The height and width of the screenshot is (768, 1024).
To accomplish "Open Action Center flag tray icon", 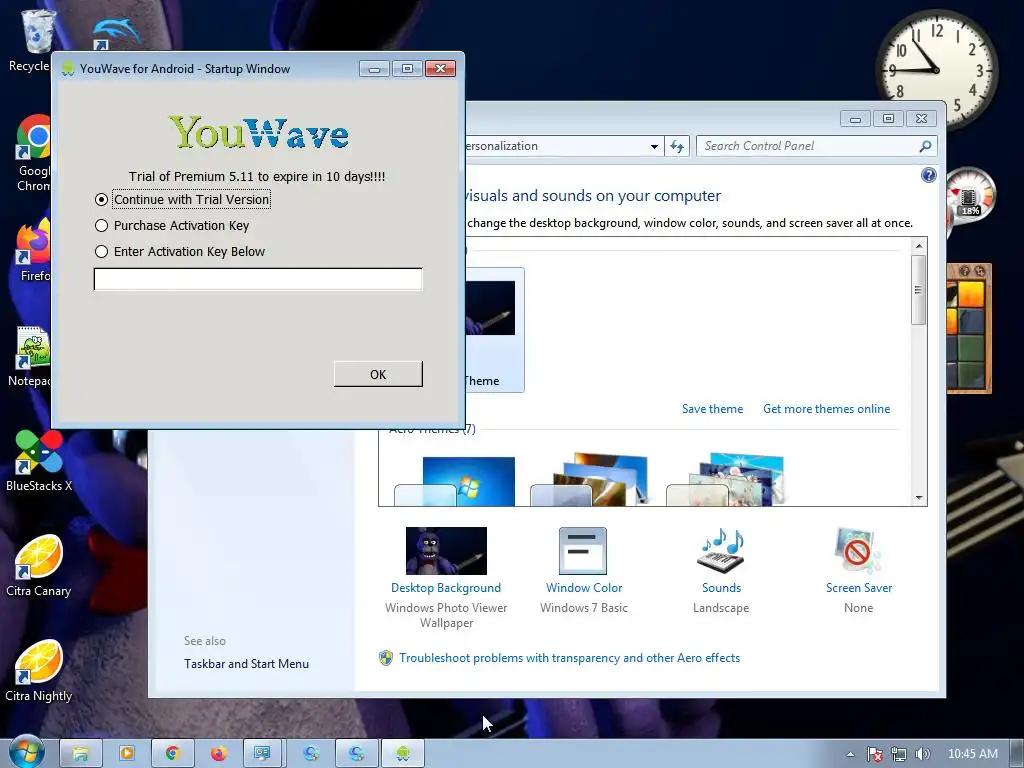I will click(874, 754).
